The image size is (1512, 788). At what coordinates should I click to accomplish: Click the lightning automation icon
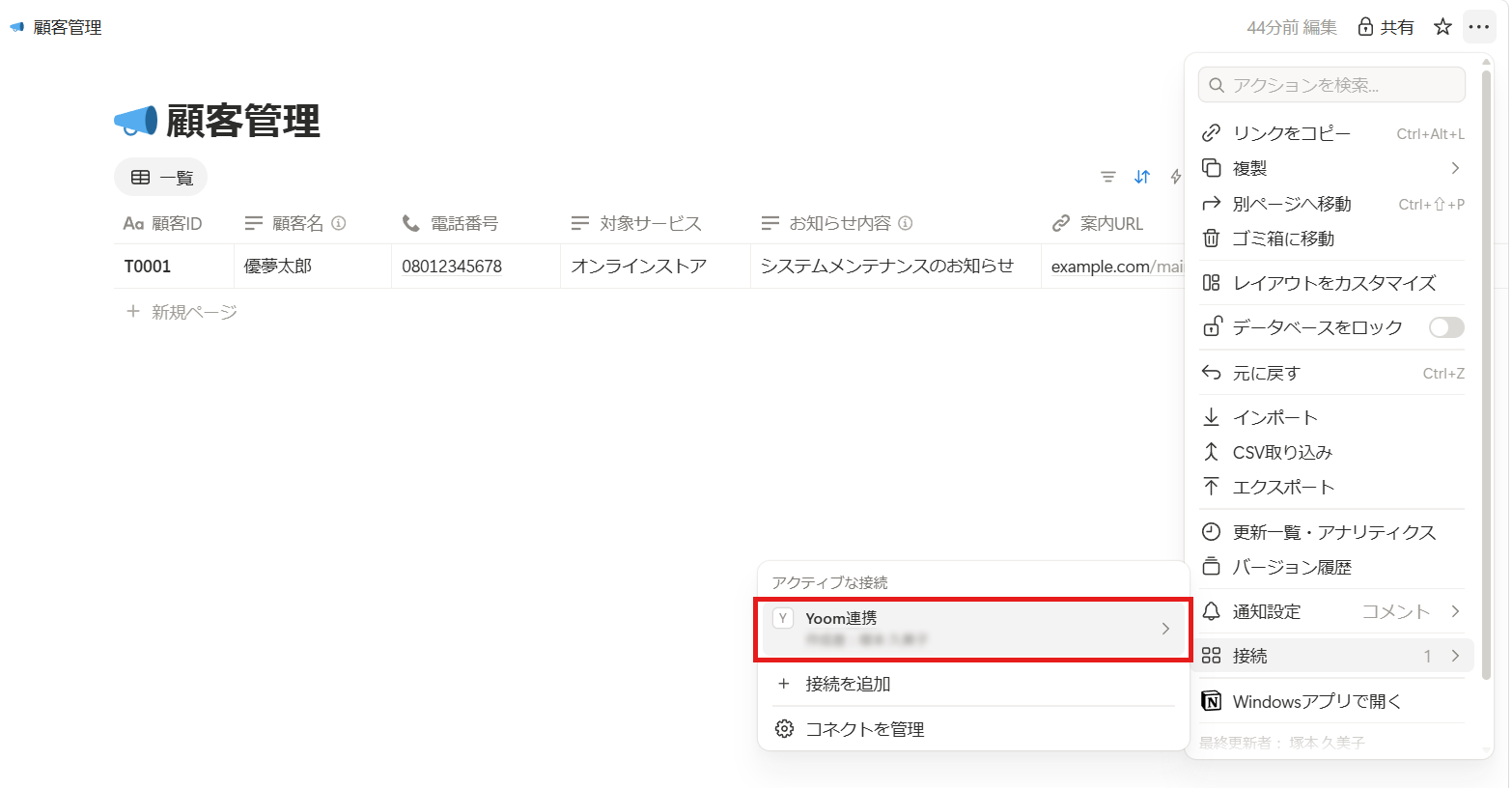pyautogui.click(x=1176, y=177)
